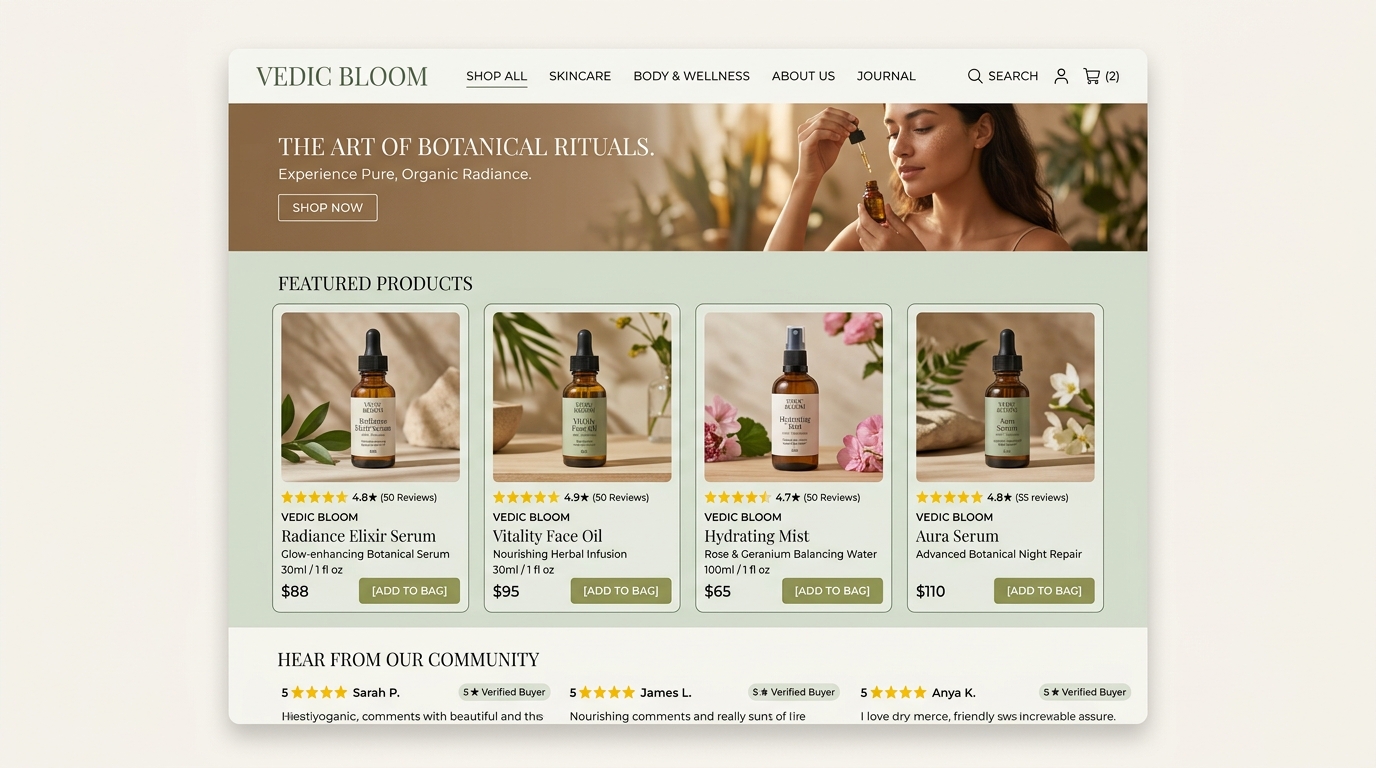Viewport: 1376px width, 768px height.
Task: Open Aura Serum product image
Action: click(1005, 397)
